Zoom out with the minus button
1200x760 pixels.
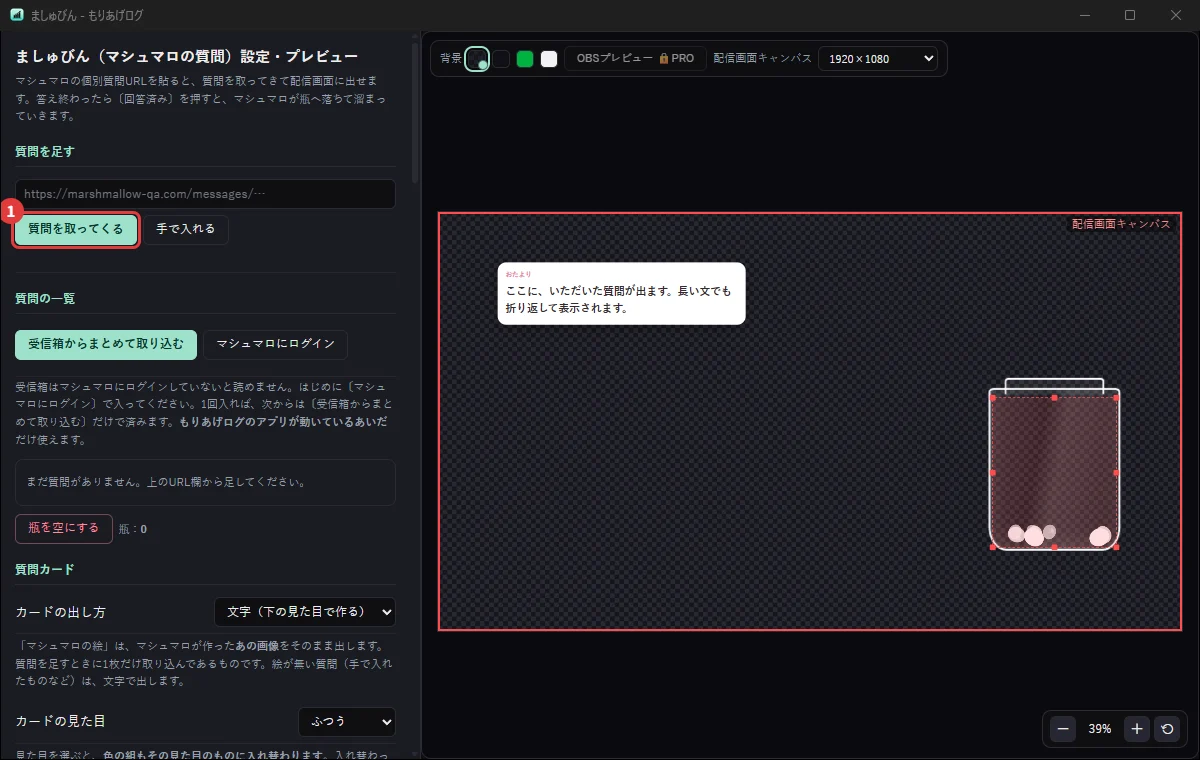(1063, 729)
